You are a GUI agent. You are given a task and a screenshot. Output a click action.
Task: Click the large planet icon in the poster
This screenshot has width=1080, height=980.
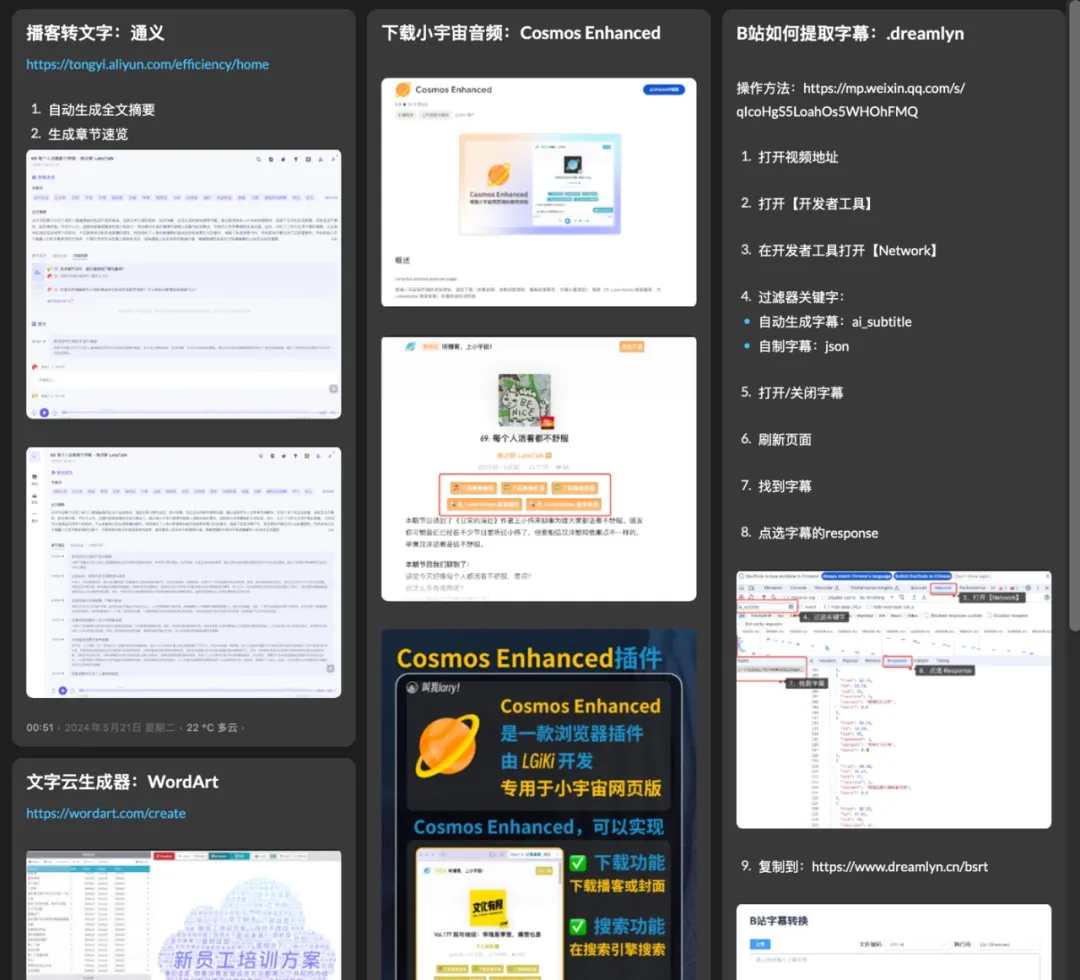pos(448,745)
